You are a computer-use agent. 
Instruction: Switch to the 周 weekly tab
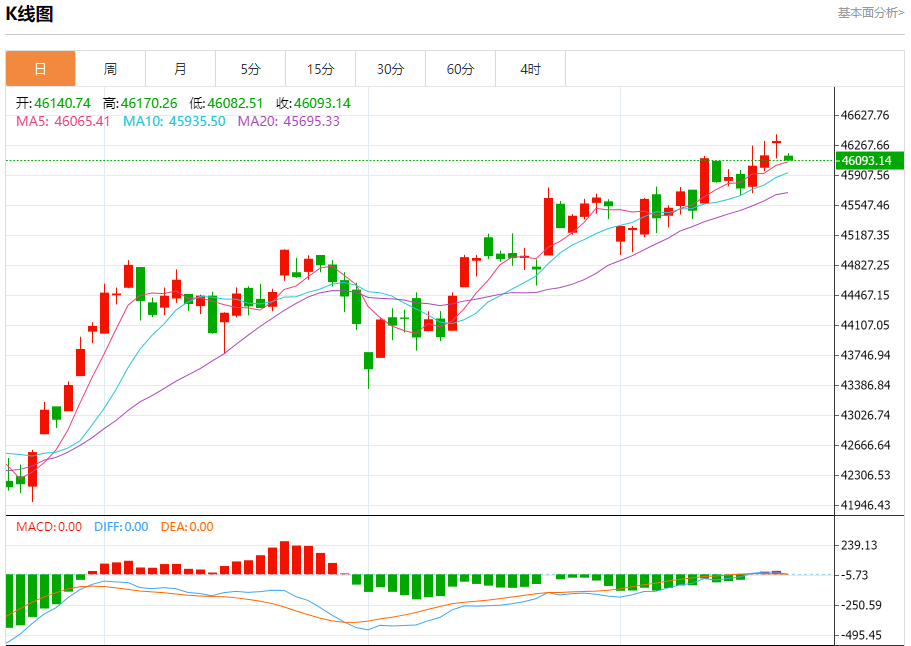[x=110, y=69]
